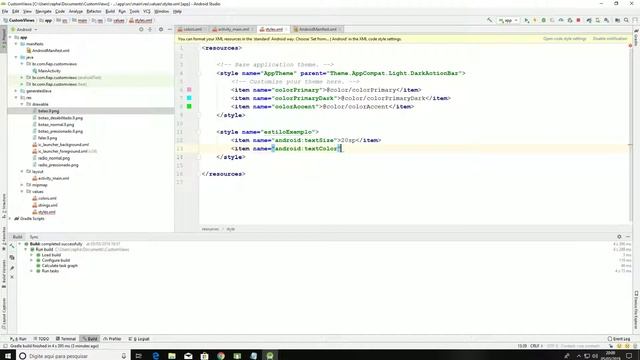Click the pink colorPrimary gutter swatch
The image size is (640, 360).
(x=189, y=89)
